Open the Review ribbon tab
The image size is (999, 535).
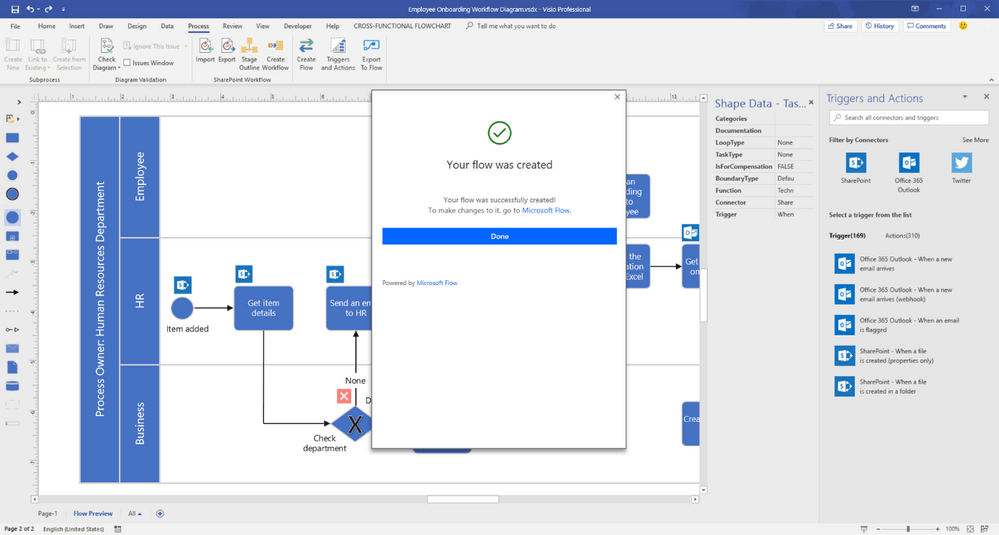(x=232, y=26)
